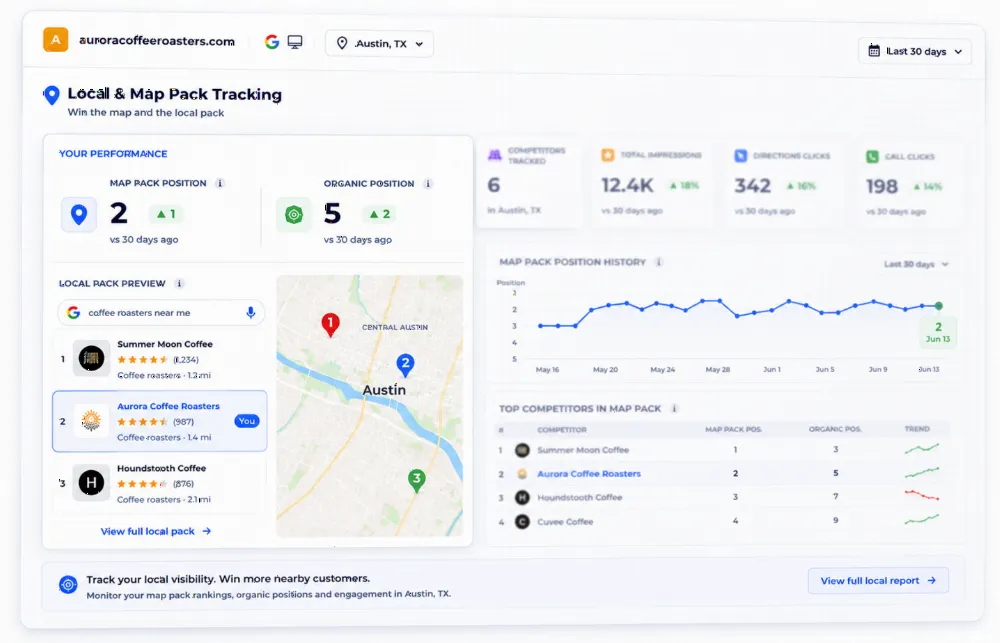
Task: Click the target icon in bottom banner
Action: click(68, 584)
